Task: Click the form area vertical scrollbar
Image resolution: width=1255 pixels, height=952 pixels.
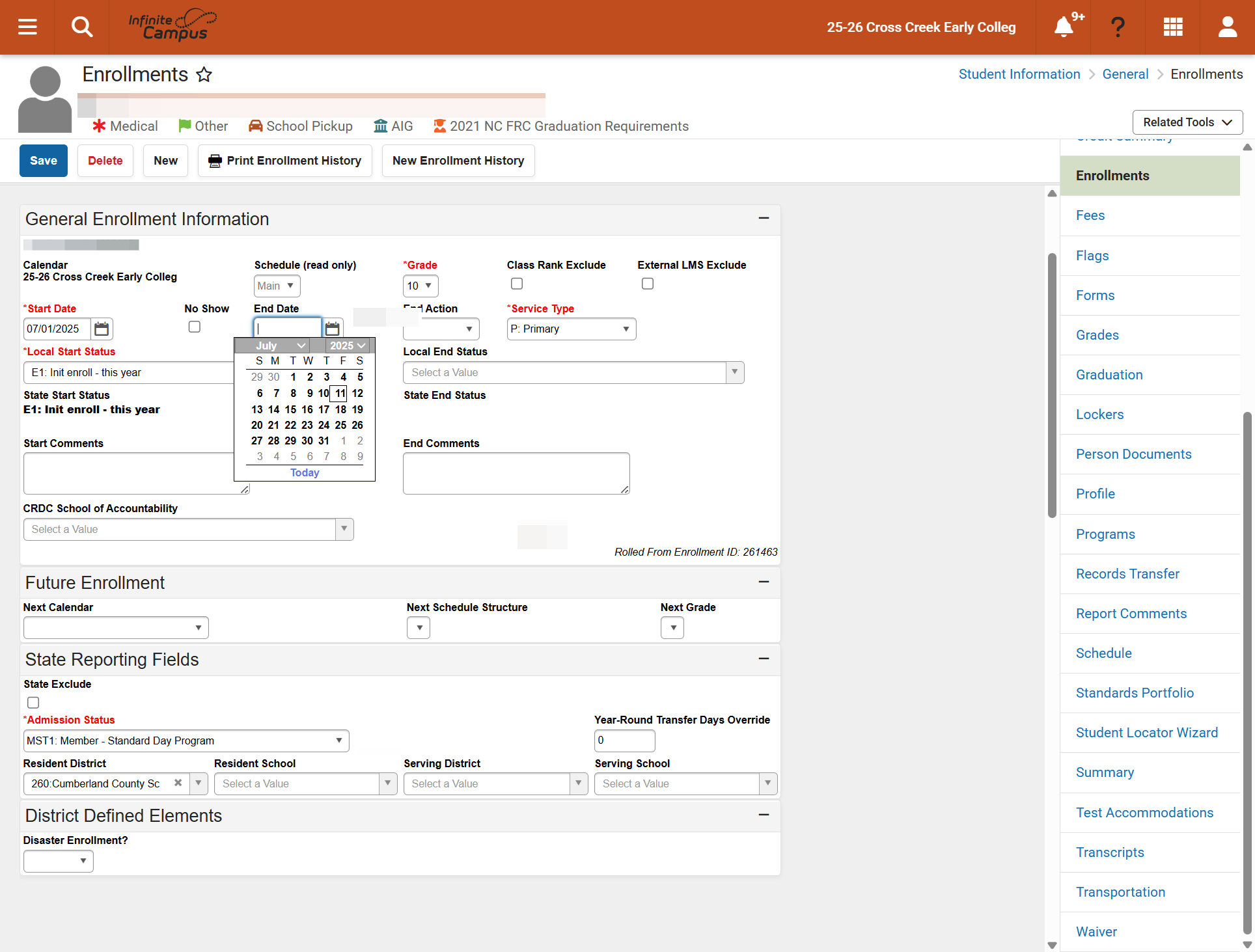Action: pyautogui.click(x=1052, y=385)
